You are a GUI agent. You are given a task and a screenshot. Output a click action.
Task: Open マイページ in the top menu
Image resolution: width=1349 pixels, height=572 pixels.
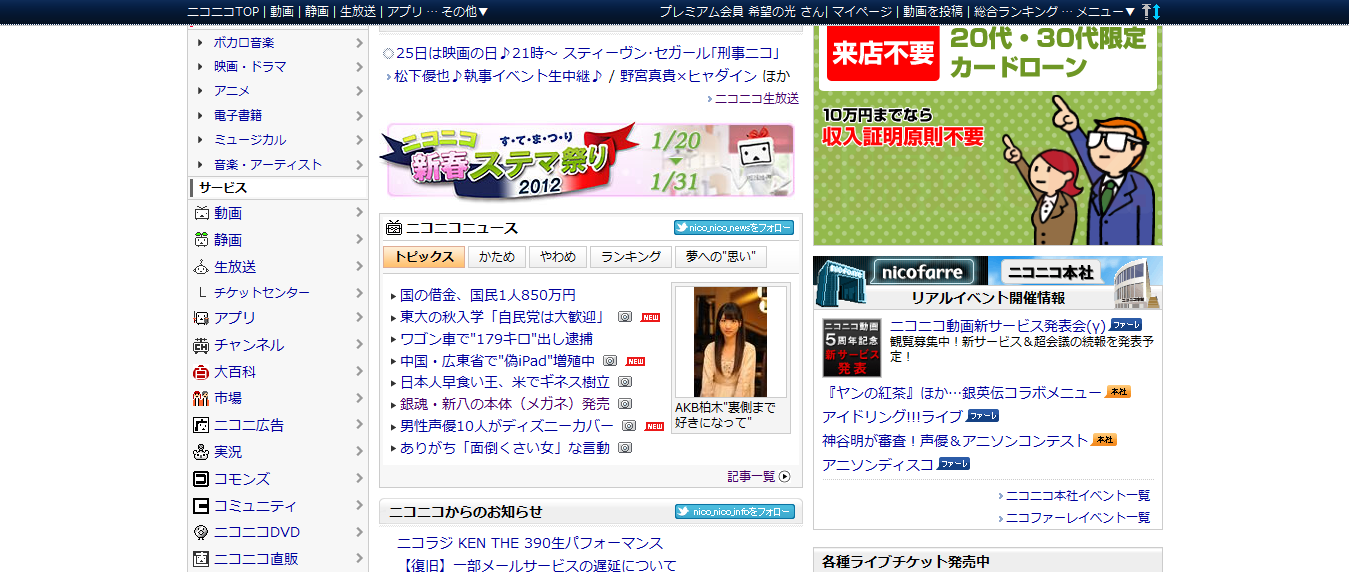click(862, 11)
